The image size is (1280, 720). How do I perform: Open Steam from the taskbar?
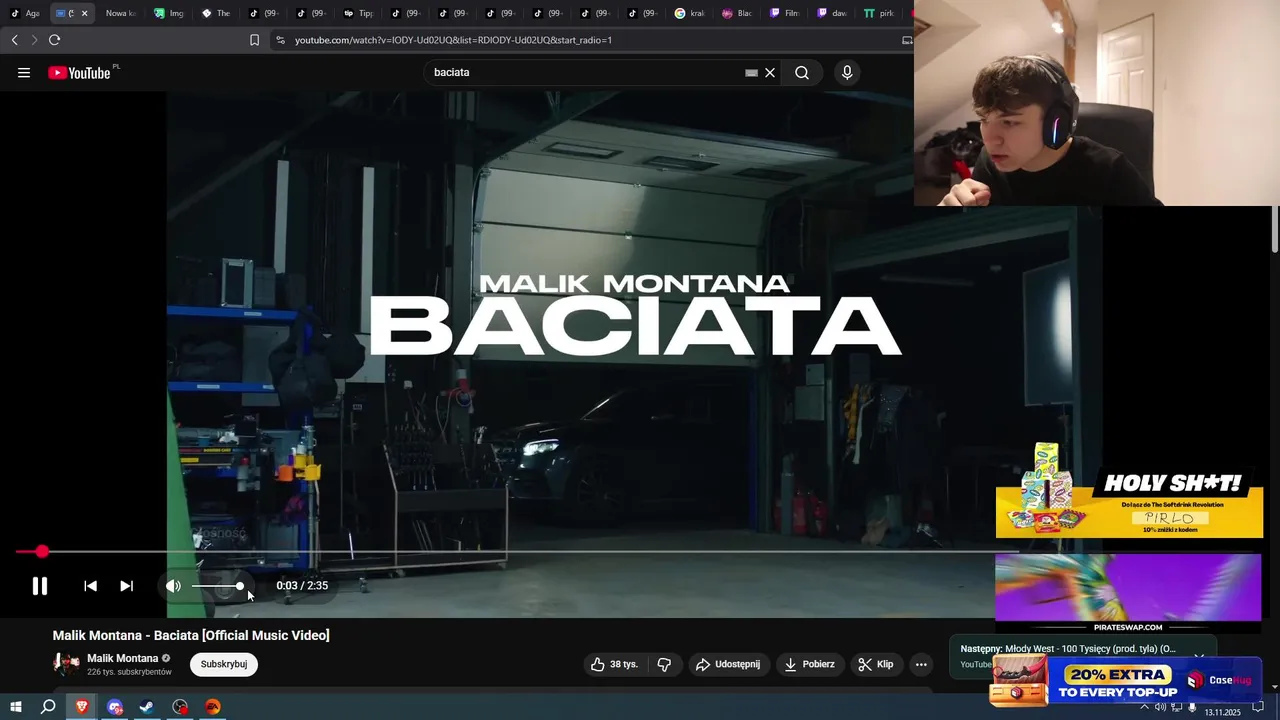147,707
